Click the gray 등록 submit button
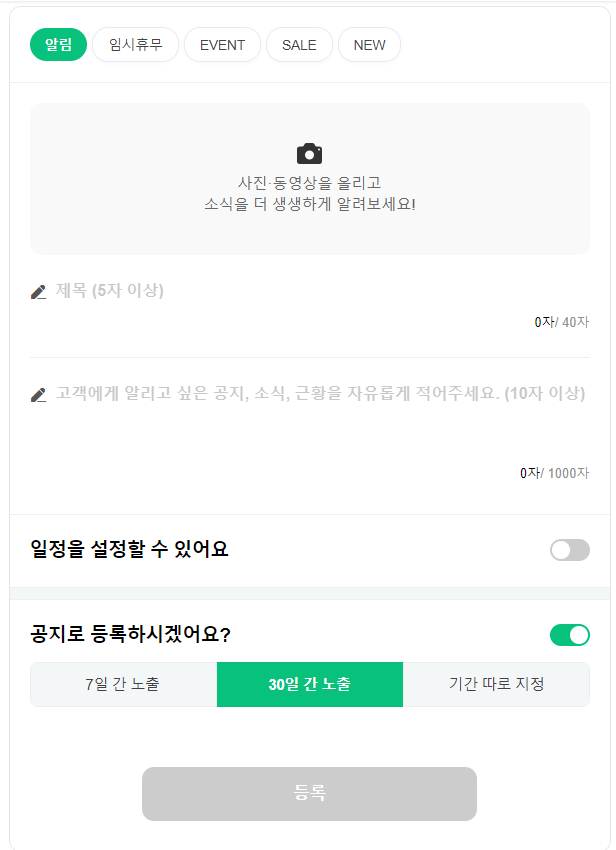Screen dimensions: 616x850 click(309, 794)
